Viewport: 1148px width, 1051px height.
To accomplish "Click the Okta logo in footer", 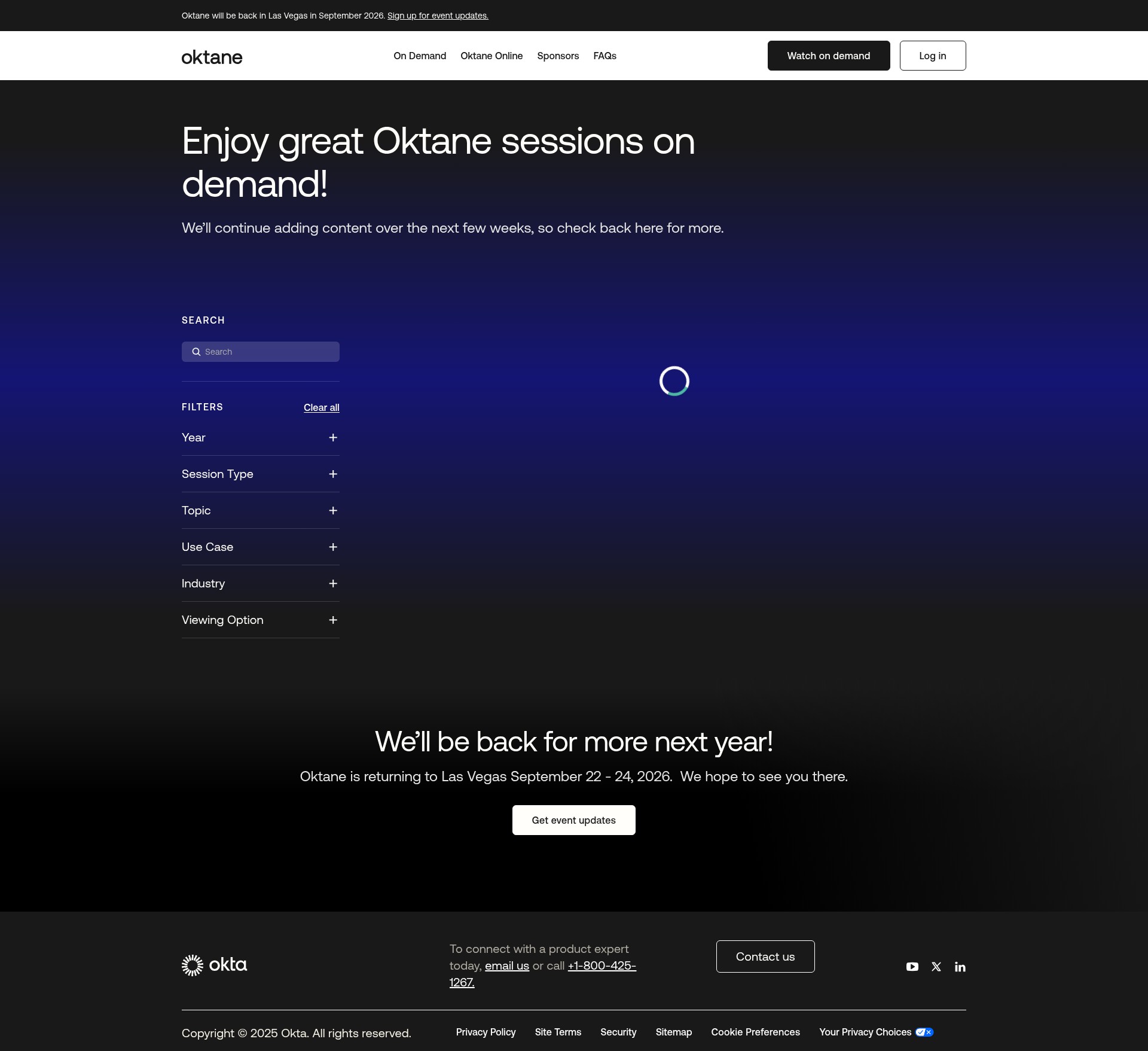I will (214, 965).
